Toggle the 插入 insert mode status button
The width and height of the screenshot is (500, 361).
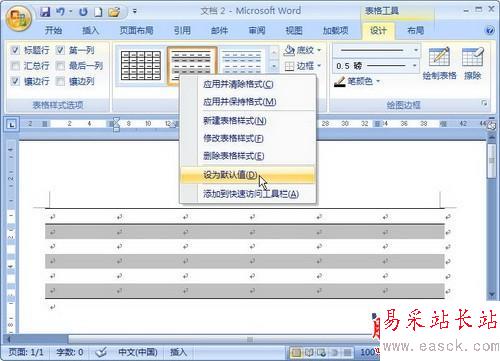[178, 352]
